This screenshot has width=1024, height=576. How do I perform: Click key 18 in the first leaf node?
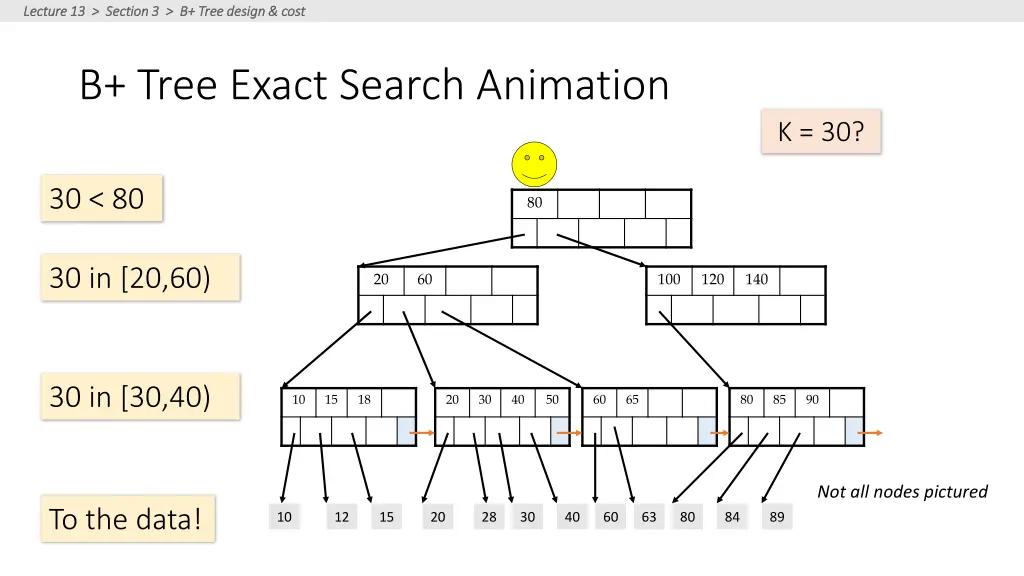point(364,400)
